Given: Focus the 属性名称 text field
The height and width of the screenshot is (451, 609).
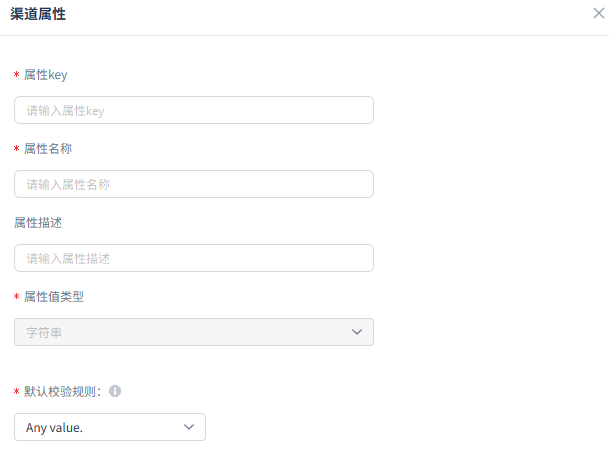Looking at the screenshot, I should 194,184.
